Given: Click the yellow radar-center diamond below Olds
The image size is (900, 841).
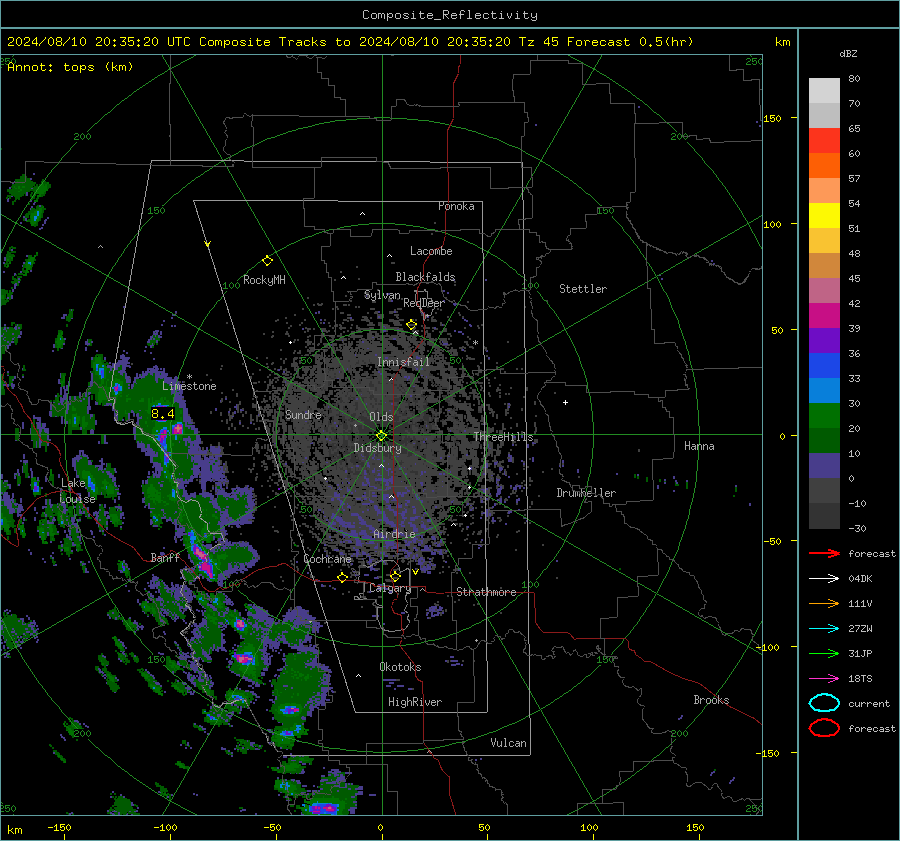Looking at the screenshot, I should [x=381, y=436].
